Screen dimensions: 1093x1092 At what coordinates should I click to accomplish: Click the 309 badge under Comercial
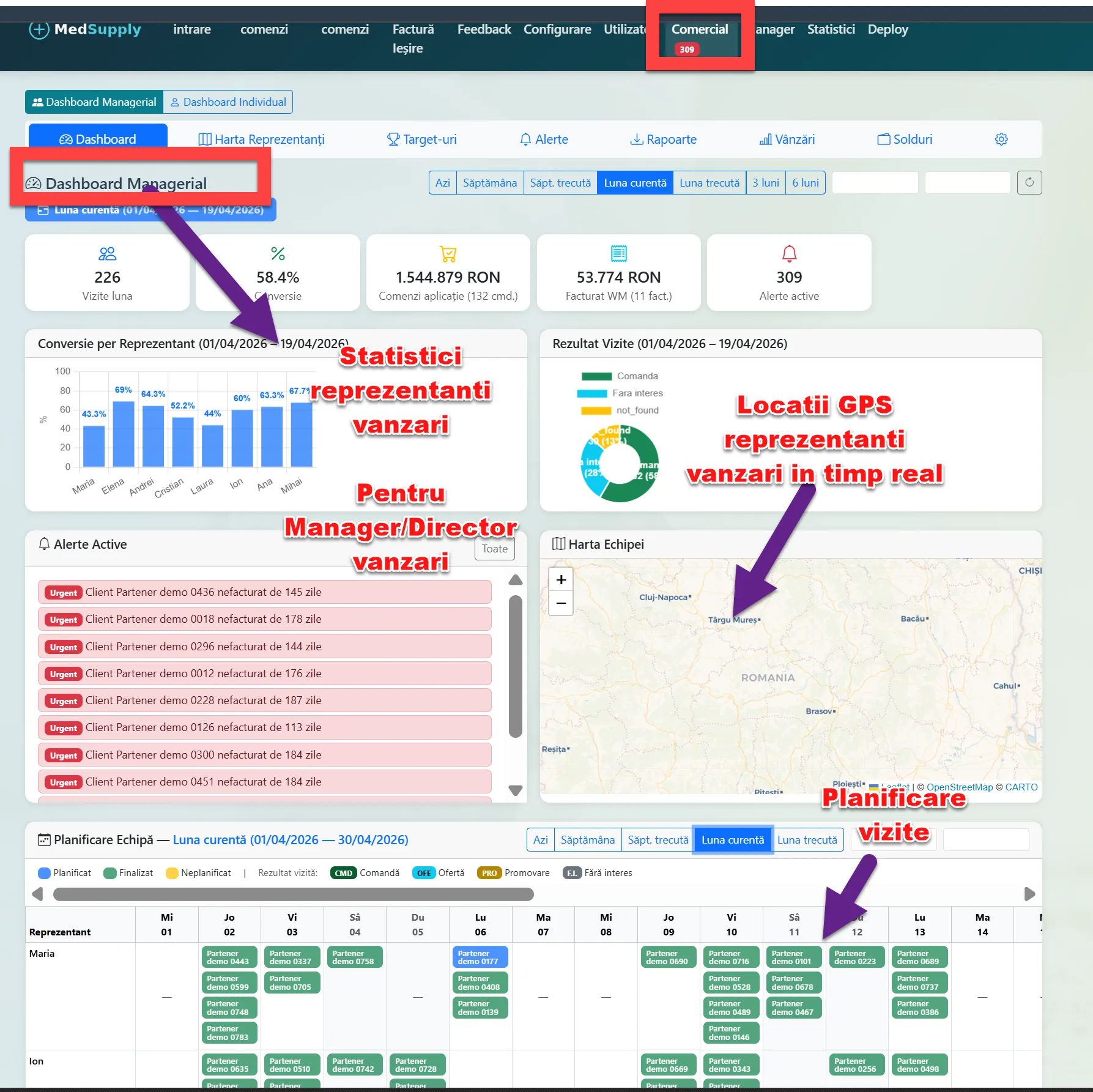pyautogui.click(x=687, y=50)
